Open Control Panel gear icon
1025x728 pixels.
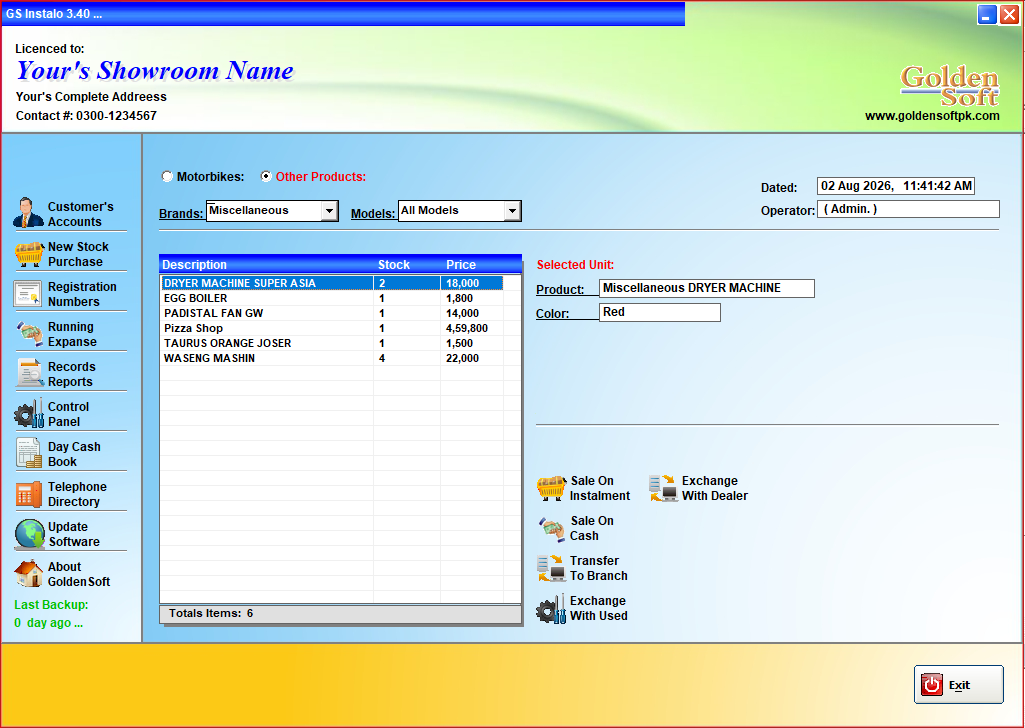pos(29,414)
